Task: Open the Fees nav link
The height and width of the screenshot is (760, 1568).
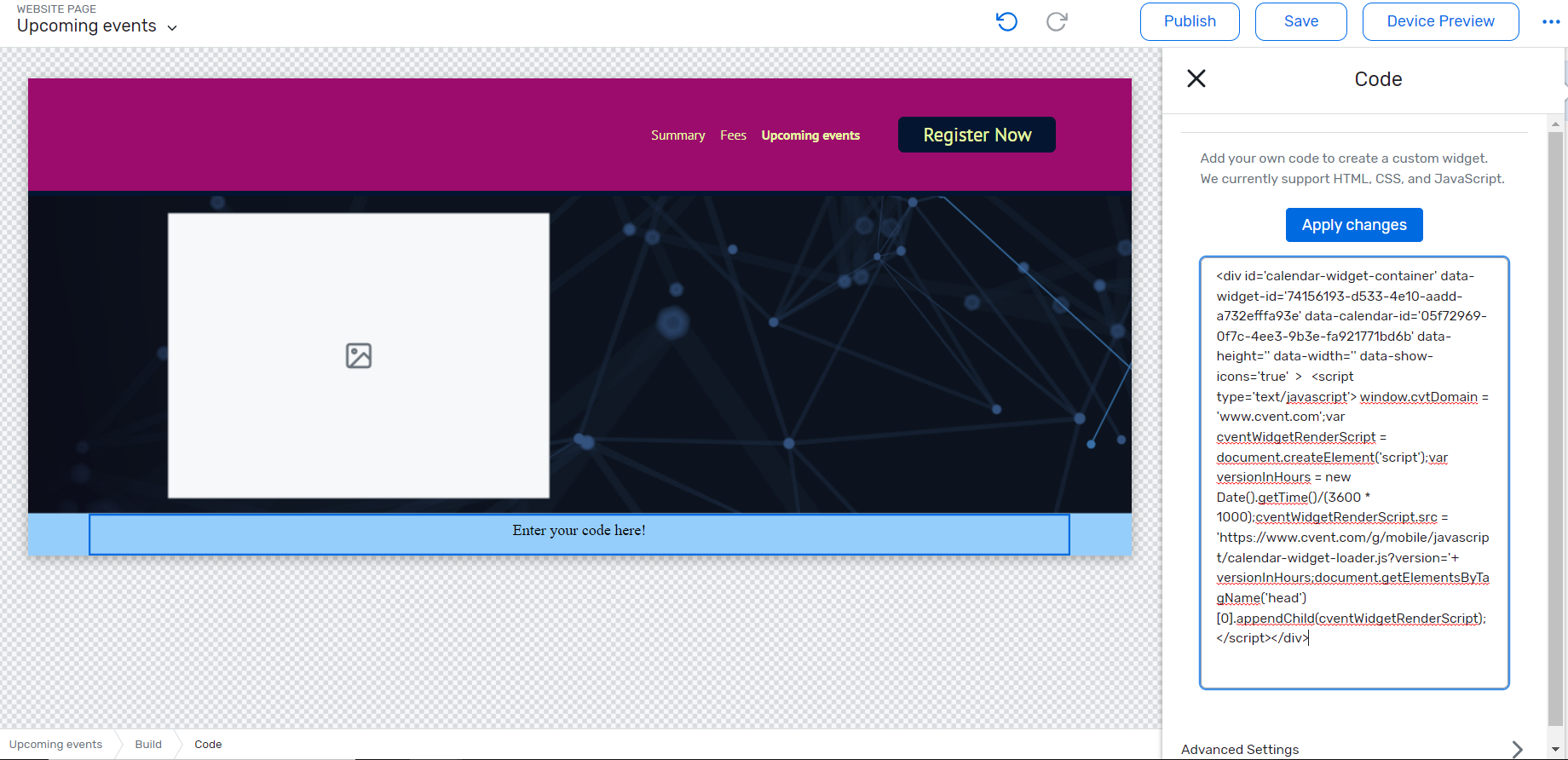Action: [733, 135]
